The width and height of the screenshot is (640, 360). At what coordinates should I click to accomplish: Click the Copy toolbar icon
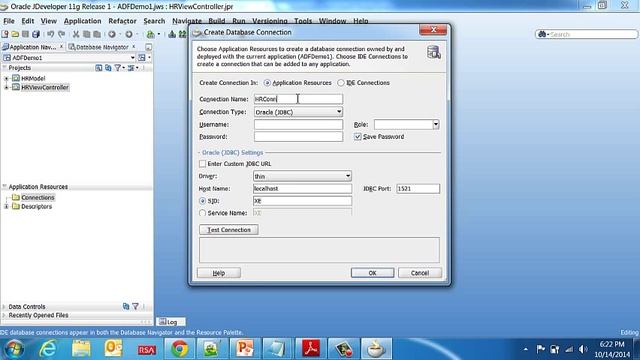[x=87, y=34]
